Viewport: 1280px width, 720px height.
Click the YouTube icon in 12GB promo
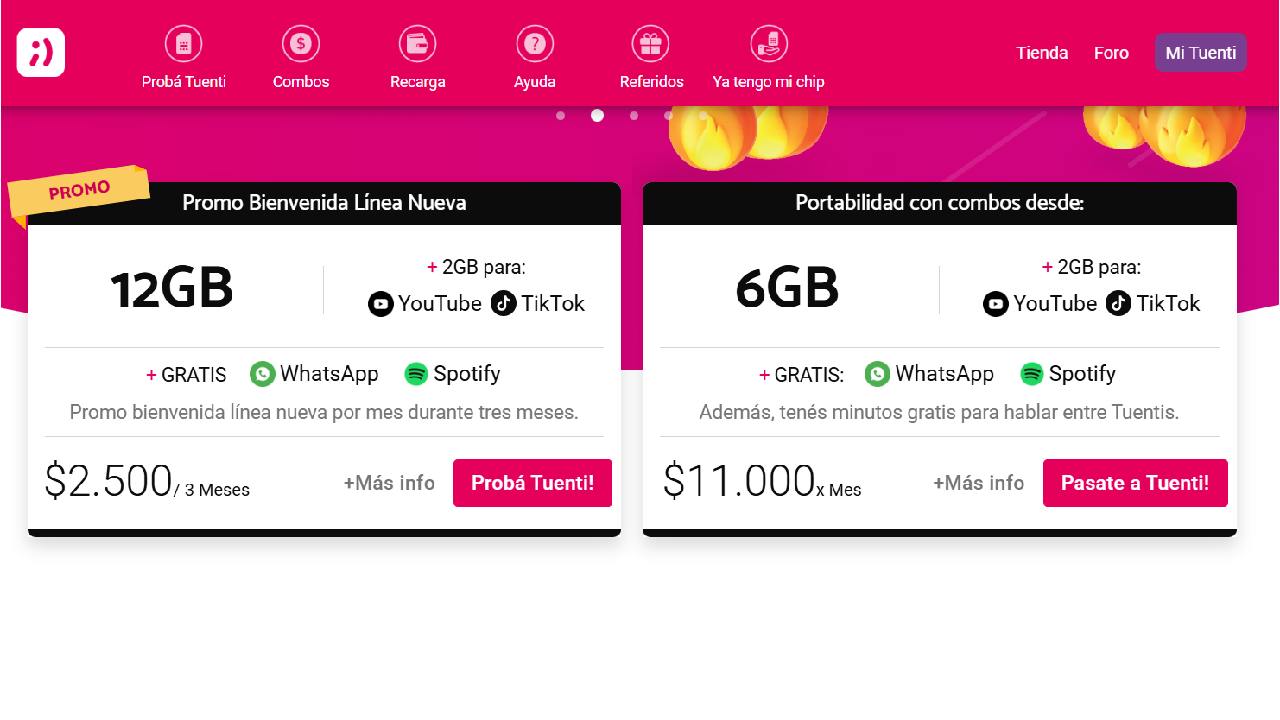(381, 304)
